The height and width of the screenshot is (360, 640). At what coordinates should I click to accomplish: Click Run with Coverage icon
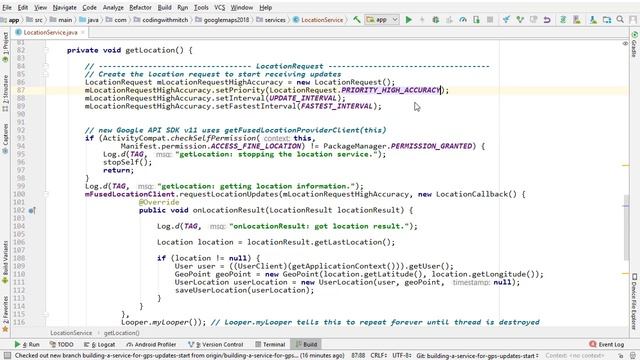(449, 19)
